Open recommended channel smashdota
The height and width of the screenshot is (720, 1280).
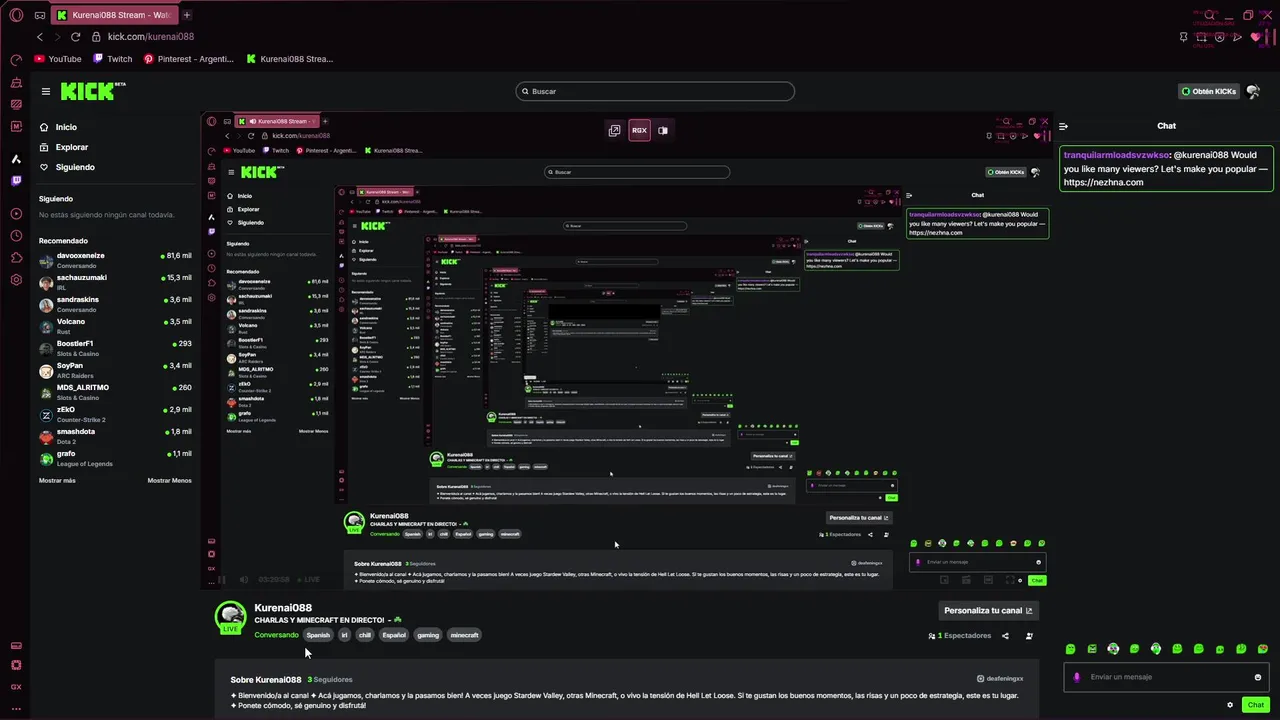(115, 436)
